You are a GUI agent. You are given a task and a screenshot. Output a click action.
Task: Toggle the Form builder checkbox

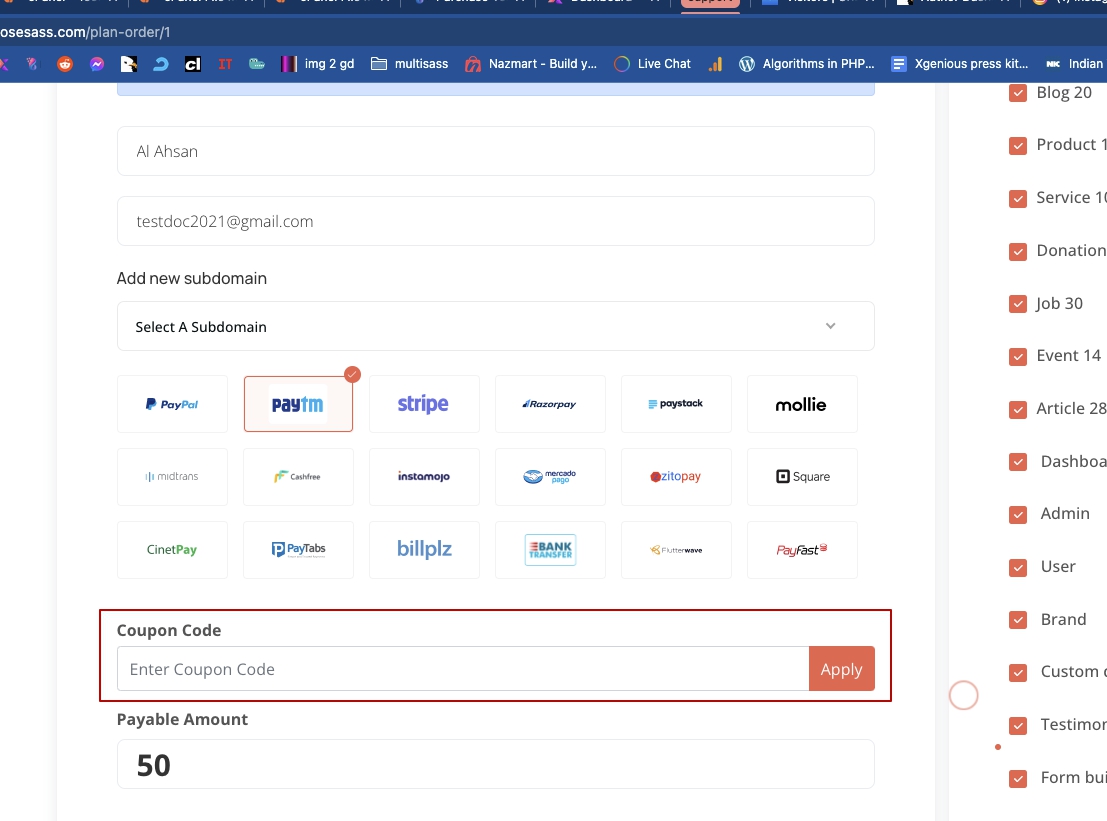tap(1018, 778)
